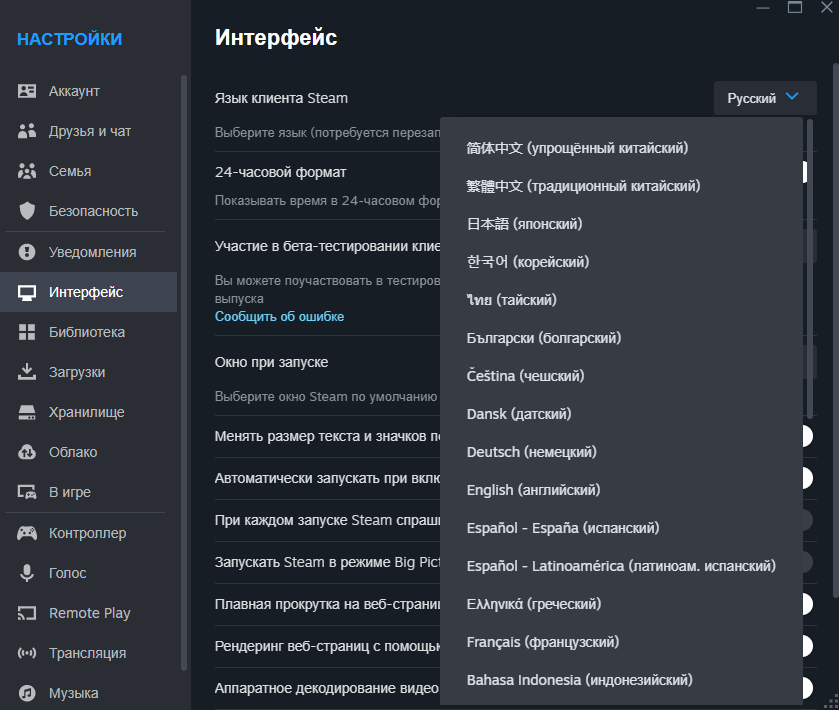Select 한국어 (корейский) language option

(x=621, y=262)
